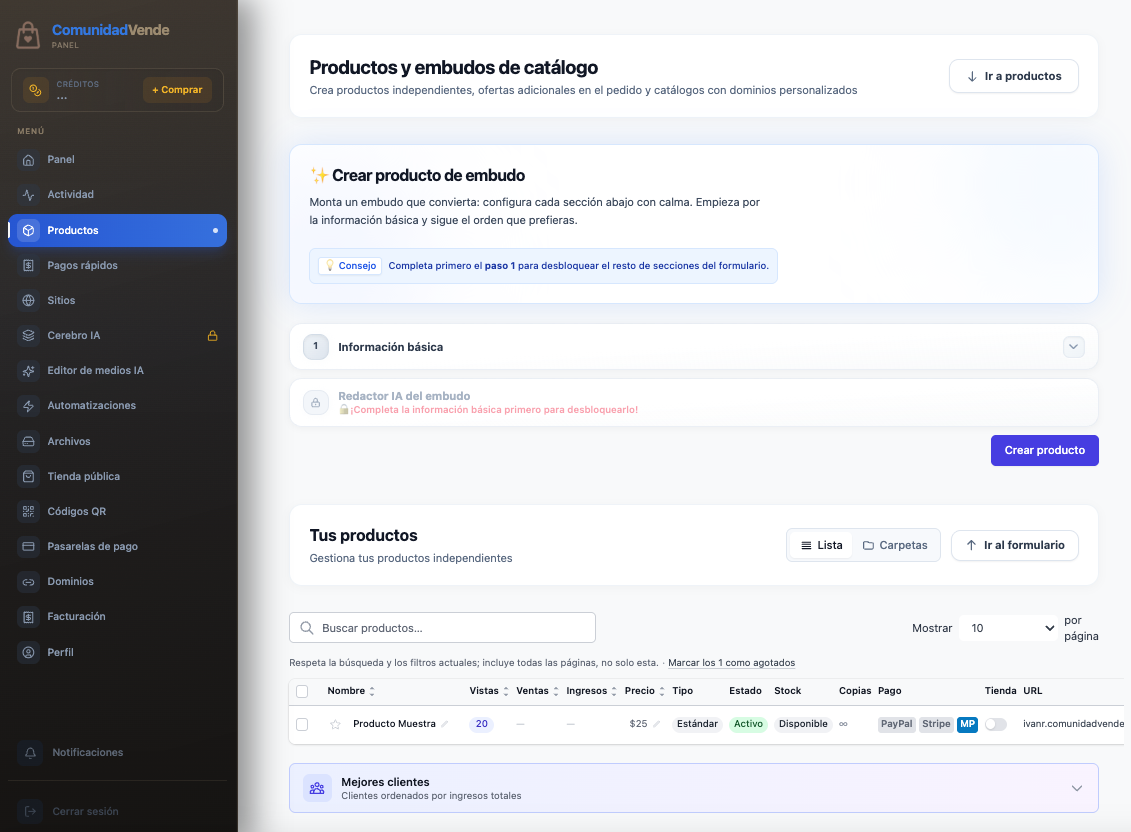This screenshot has height=832, width=1131.
Task: Click the Crear producto button
Action: [x=1044, y=450]
